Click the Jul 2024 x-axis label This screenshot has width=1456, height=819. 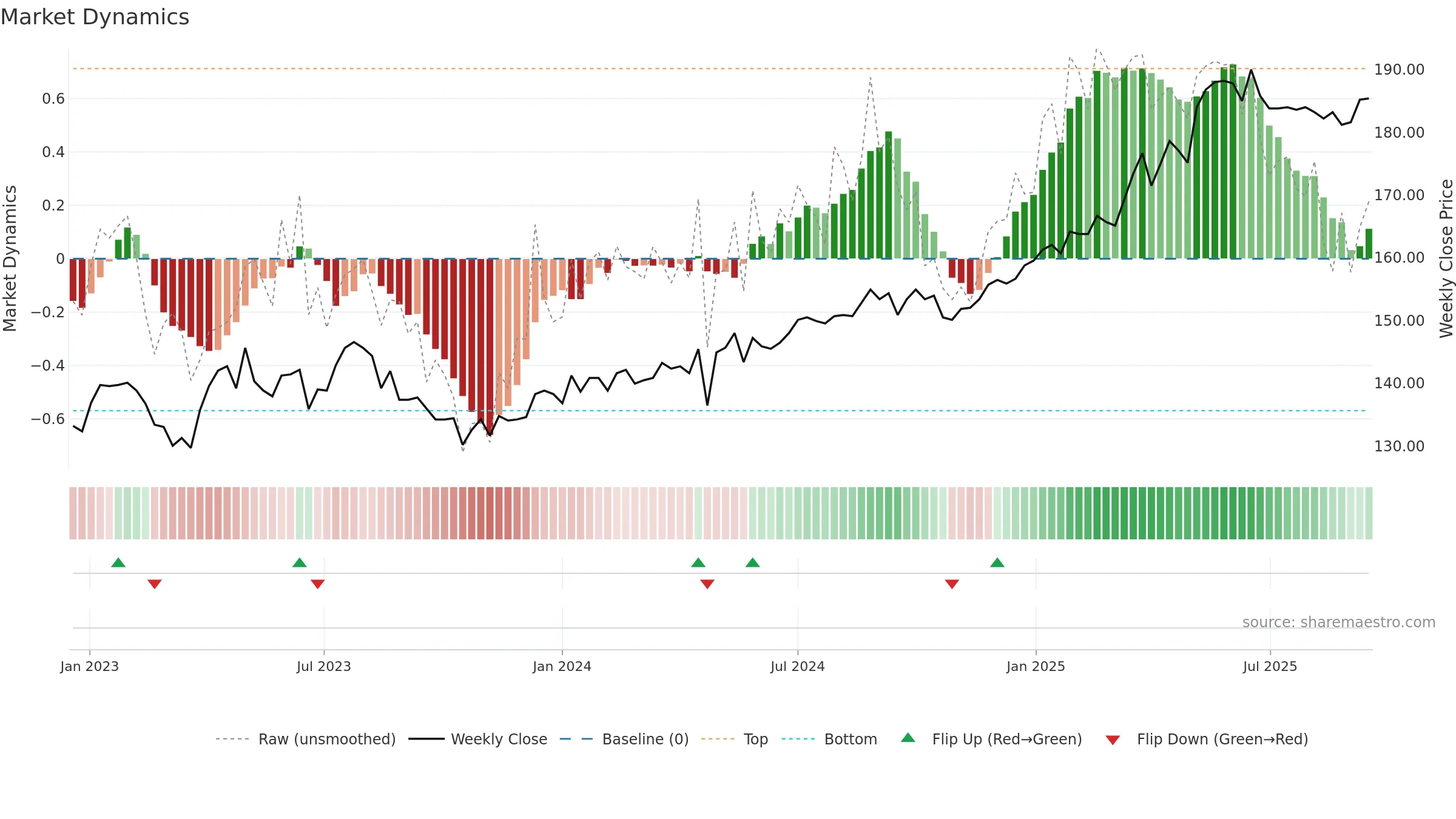click(x=798, y=666)
